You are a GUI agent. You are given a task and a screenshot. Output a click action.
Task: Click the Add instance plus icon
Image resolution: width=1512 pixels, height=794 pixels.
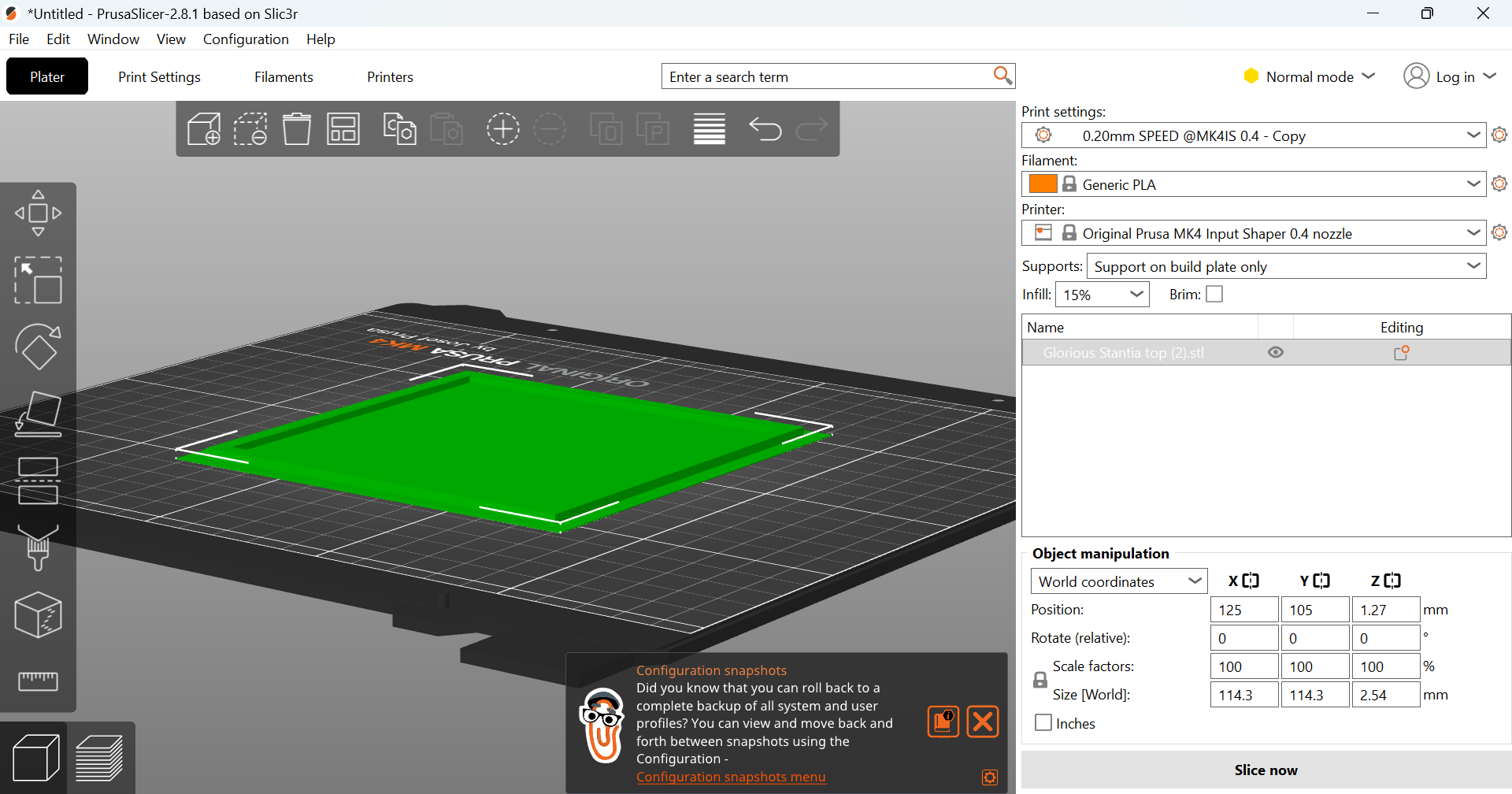point(503,128)
